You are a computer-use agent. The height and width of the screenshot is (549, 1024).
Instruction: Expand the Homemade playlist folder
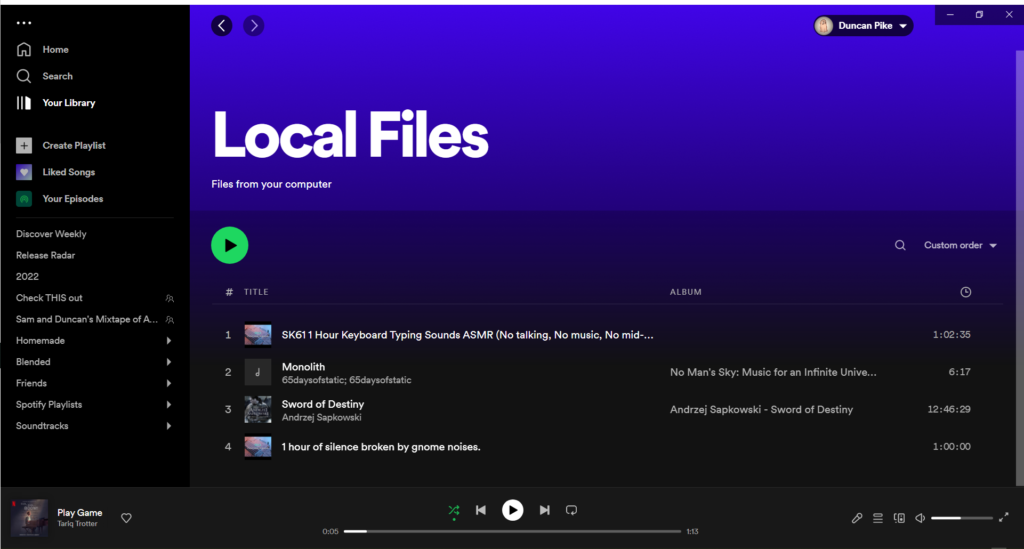tap(168, 341)
